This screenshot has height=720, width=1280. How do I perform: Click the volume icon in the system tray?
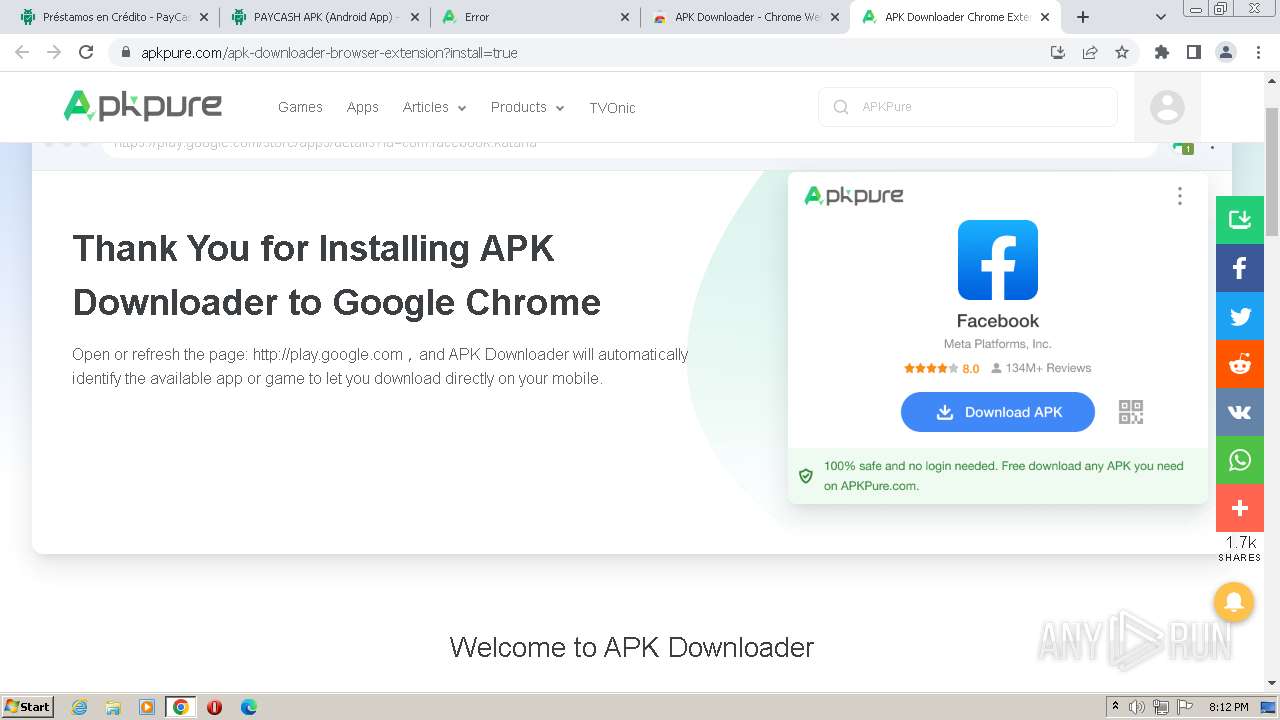1137,707
